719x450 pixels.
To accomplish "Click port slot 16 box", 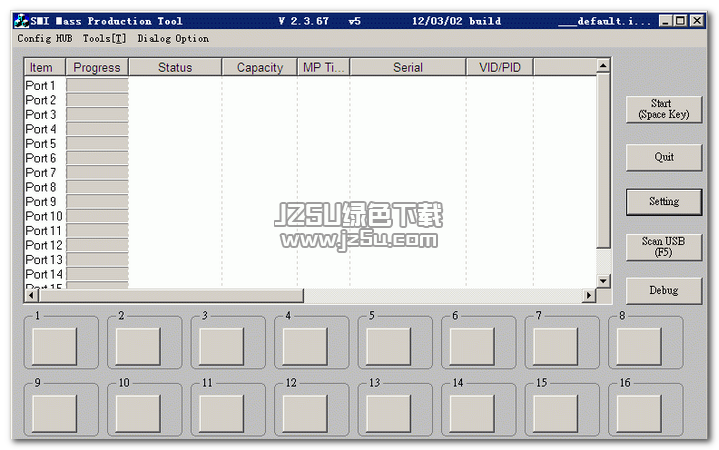I will (x=639, y=414).
